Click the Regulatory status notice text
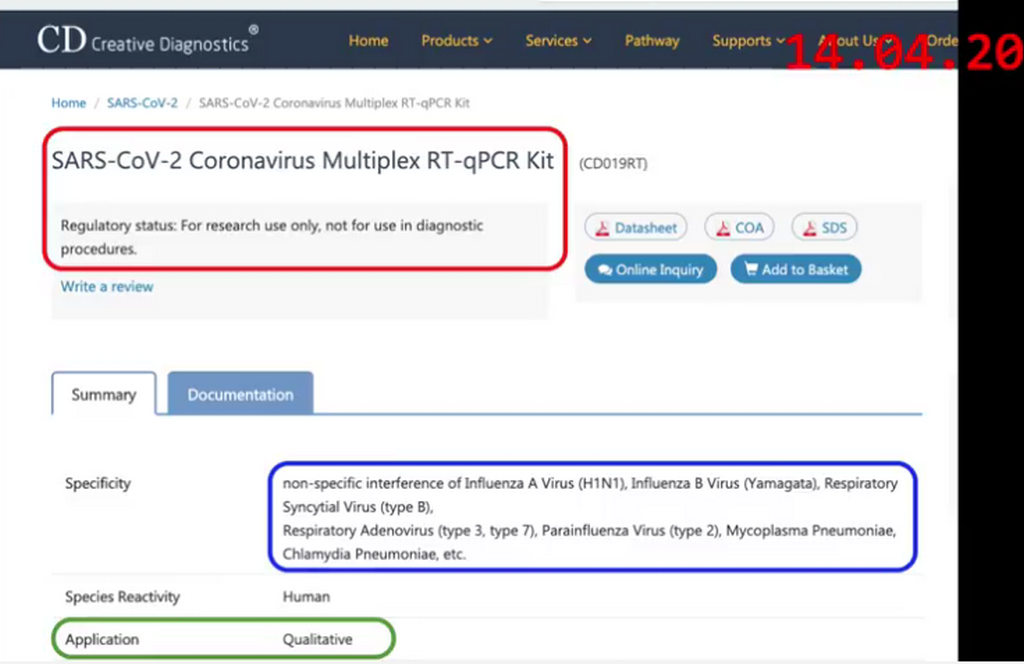Screen dimensions: 1024x664 pos(272,237)
